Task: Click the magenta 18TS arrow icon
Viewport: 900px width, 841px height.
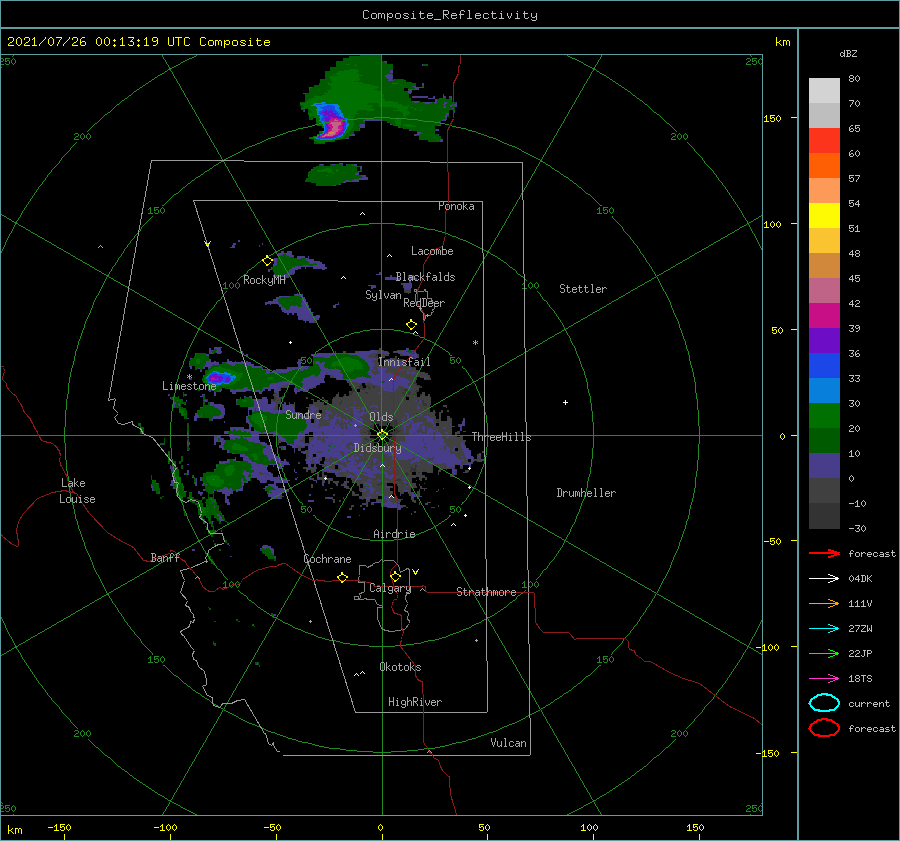Action: coord(824,679)
